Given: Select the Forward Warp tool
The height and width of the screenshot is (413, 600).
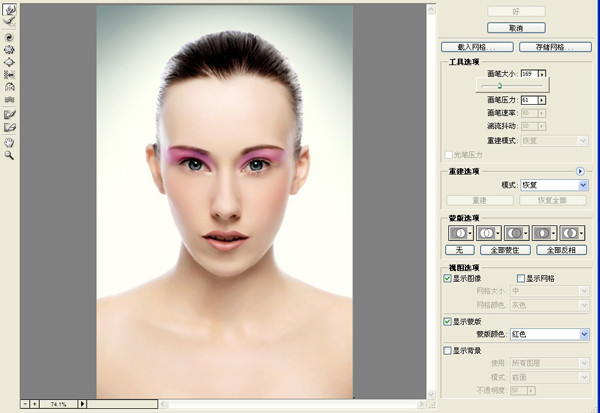Looking at the screenshot, I should tap(9, 10).
